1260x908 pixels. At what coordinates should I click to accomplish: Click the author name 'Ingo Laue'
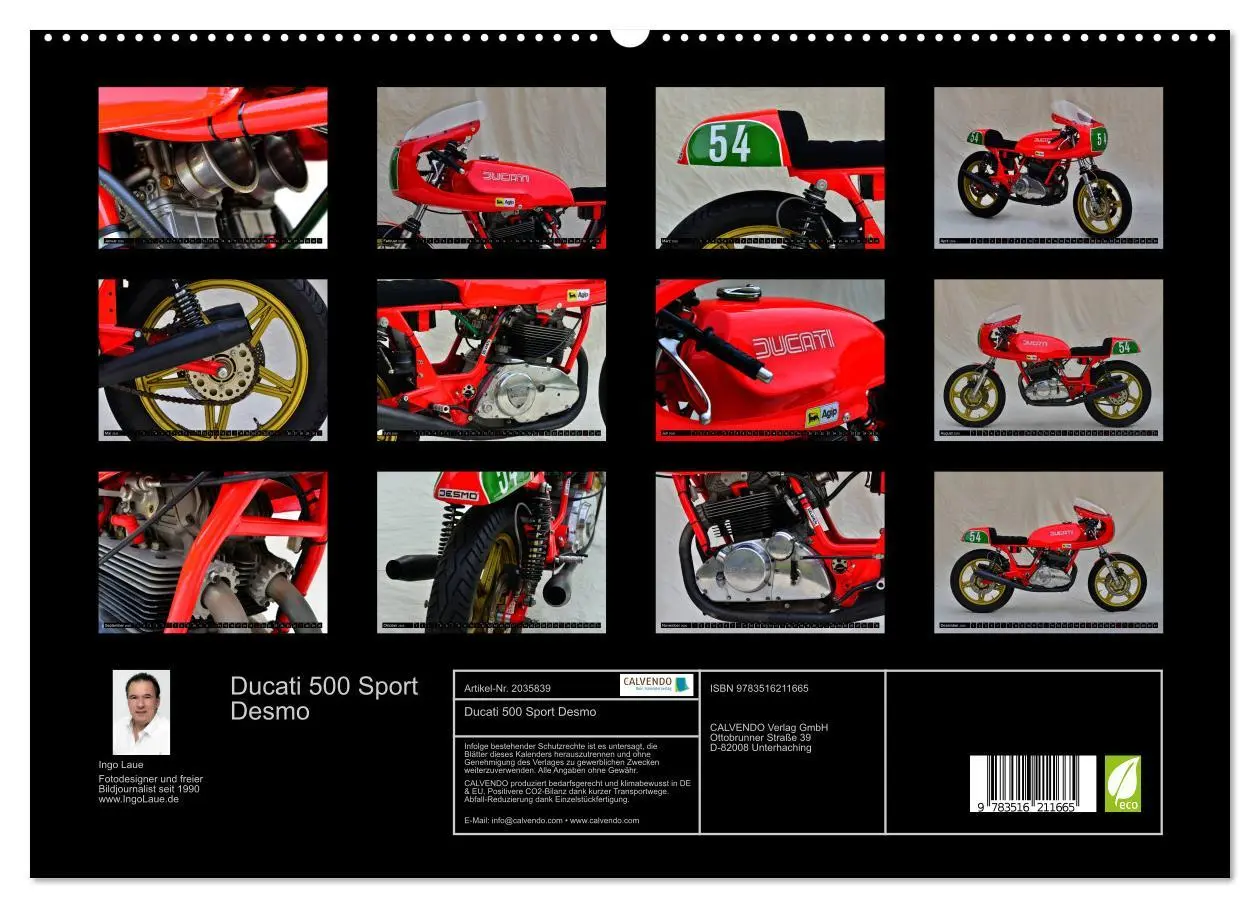coord(121,765)
